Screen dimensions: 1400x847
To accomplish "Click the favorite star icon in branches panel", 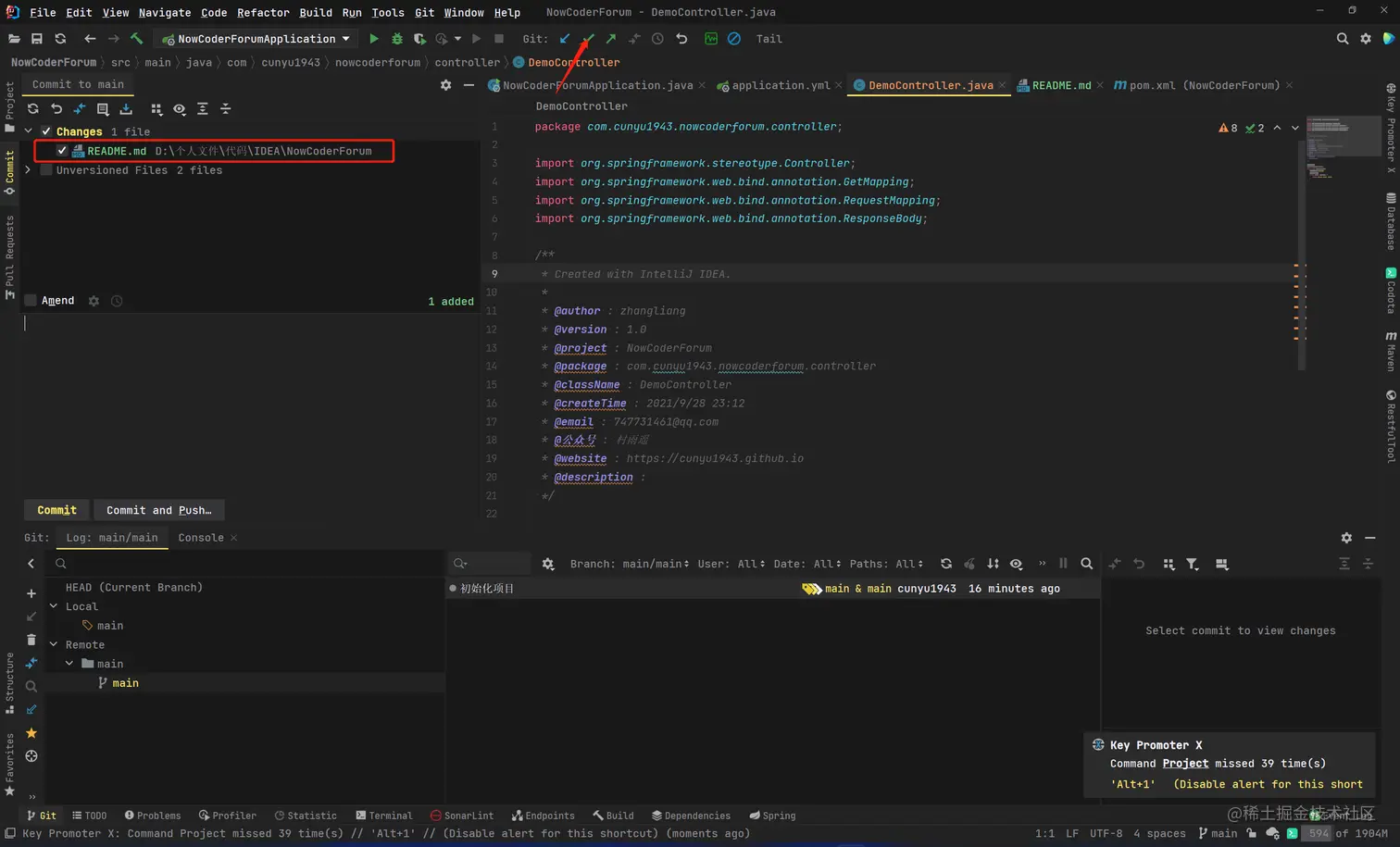I will [x=31, y=733].
